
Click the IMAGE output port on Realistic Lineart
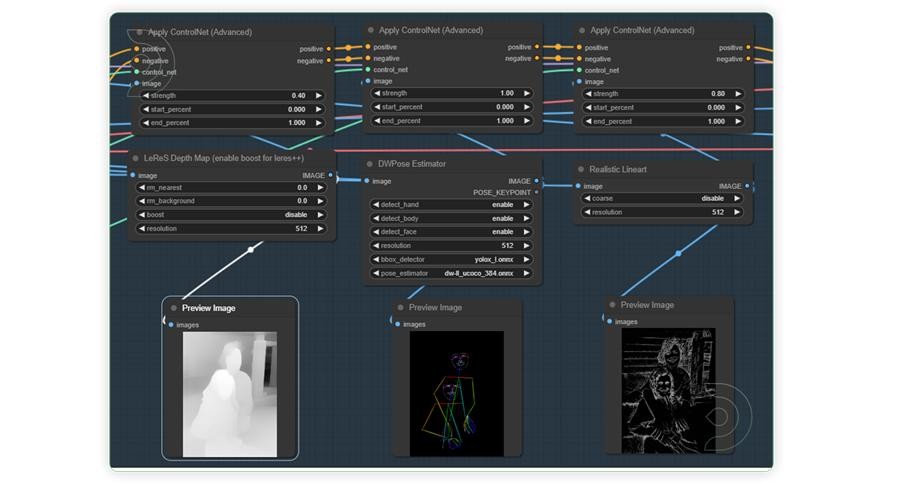click(747, 186)
